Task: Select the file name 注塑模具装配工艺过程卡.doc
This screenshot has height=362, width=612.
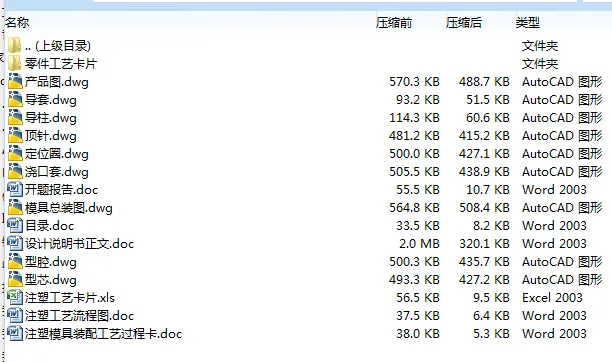Action: [x=103, y=333]
